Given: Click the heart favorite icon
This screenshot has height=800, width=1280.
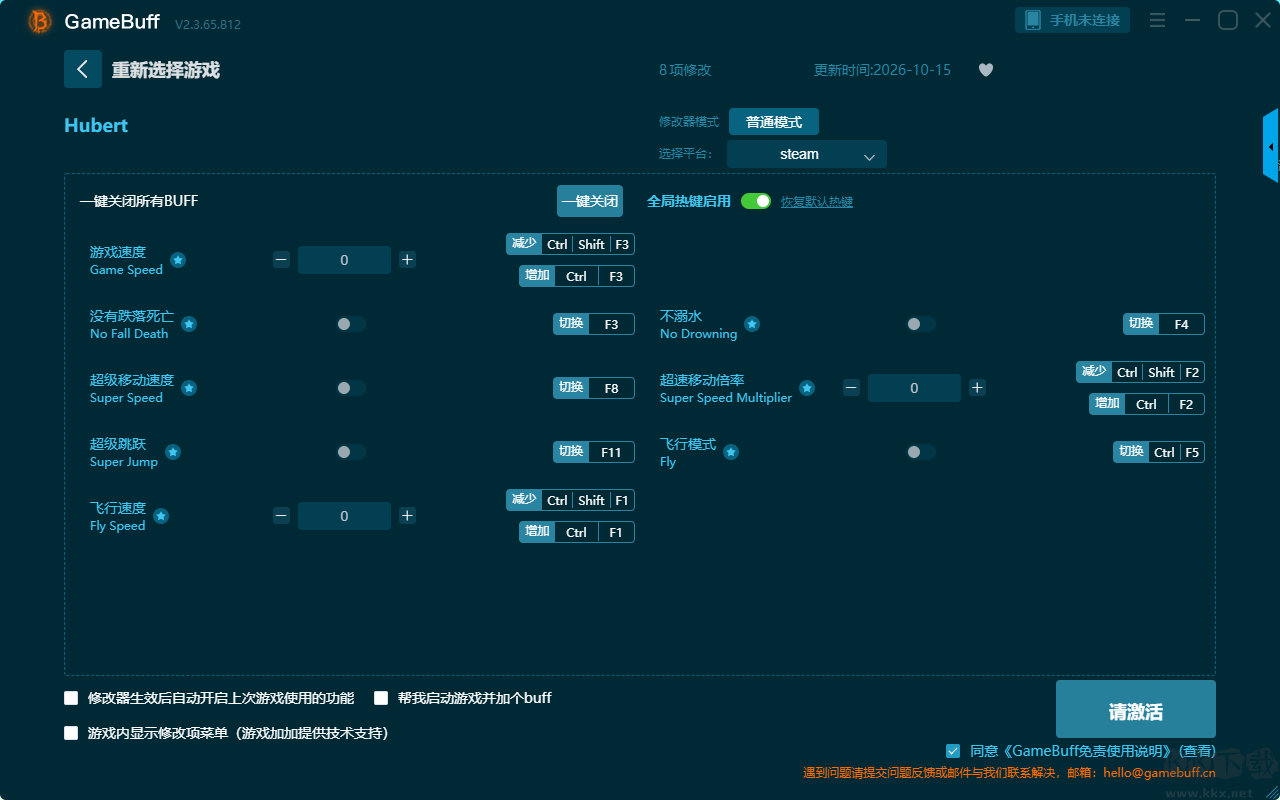Looking at the screenshot, I should point(986,70).
